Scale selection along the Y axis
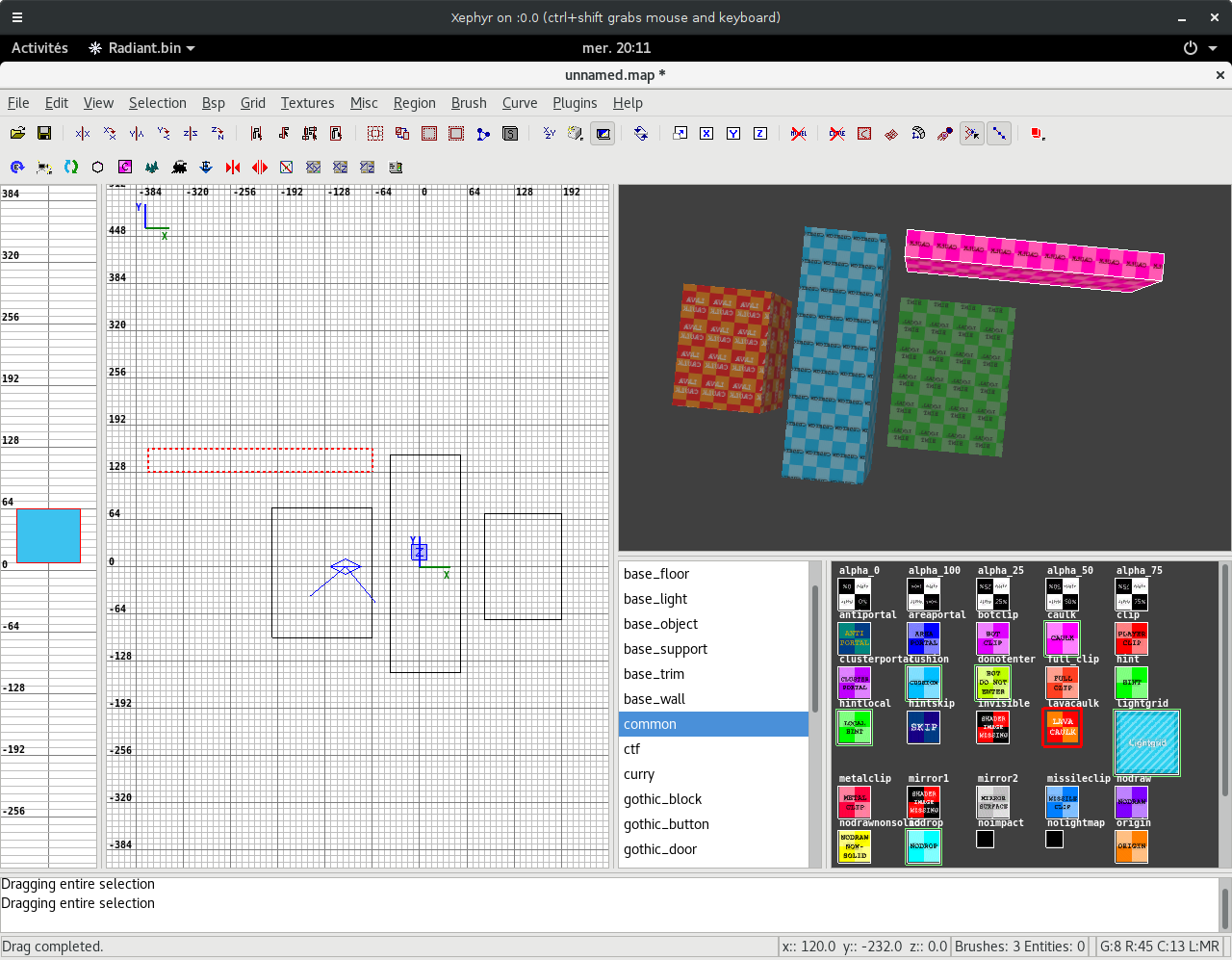This screenshot has height=960, width=1232. tap(733, 134)
